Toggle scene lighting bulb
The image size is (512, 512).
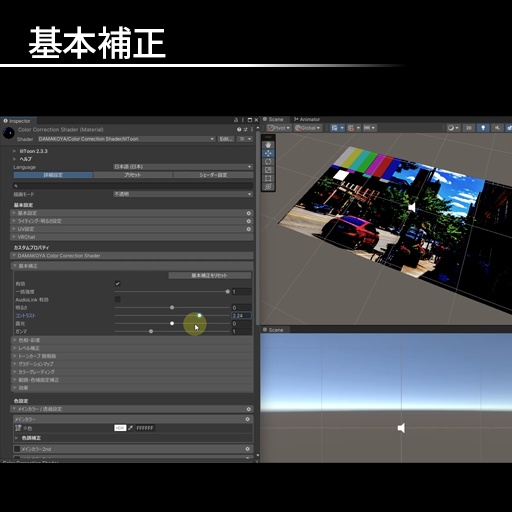(x=483, y=128)
